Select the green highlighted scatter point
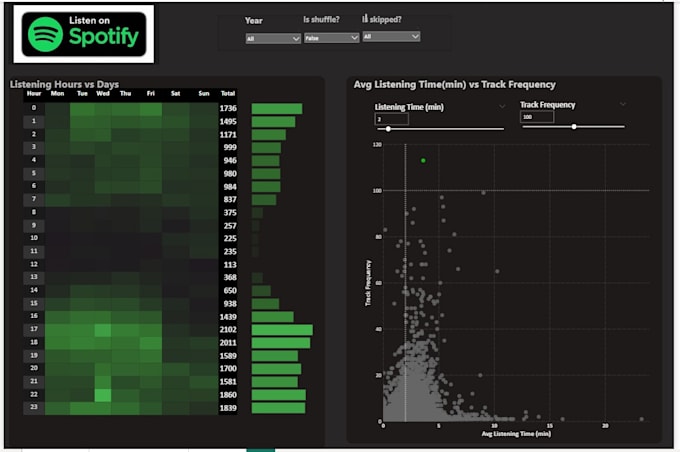 423,160
